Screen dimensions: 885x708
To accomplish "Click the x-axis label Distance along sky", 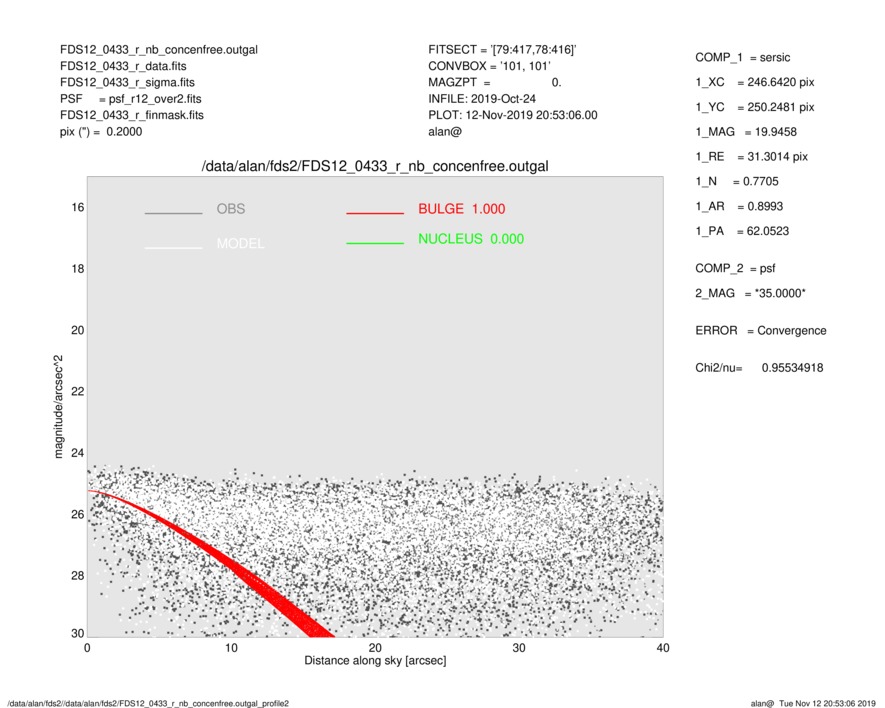I will tap(375, 662).
